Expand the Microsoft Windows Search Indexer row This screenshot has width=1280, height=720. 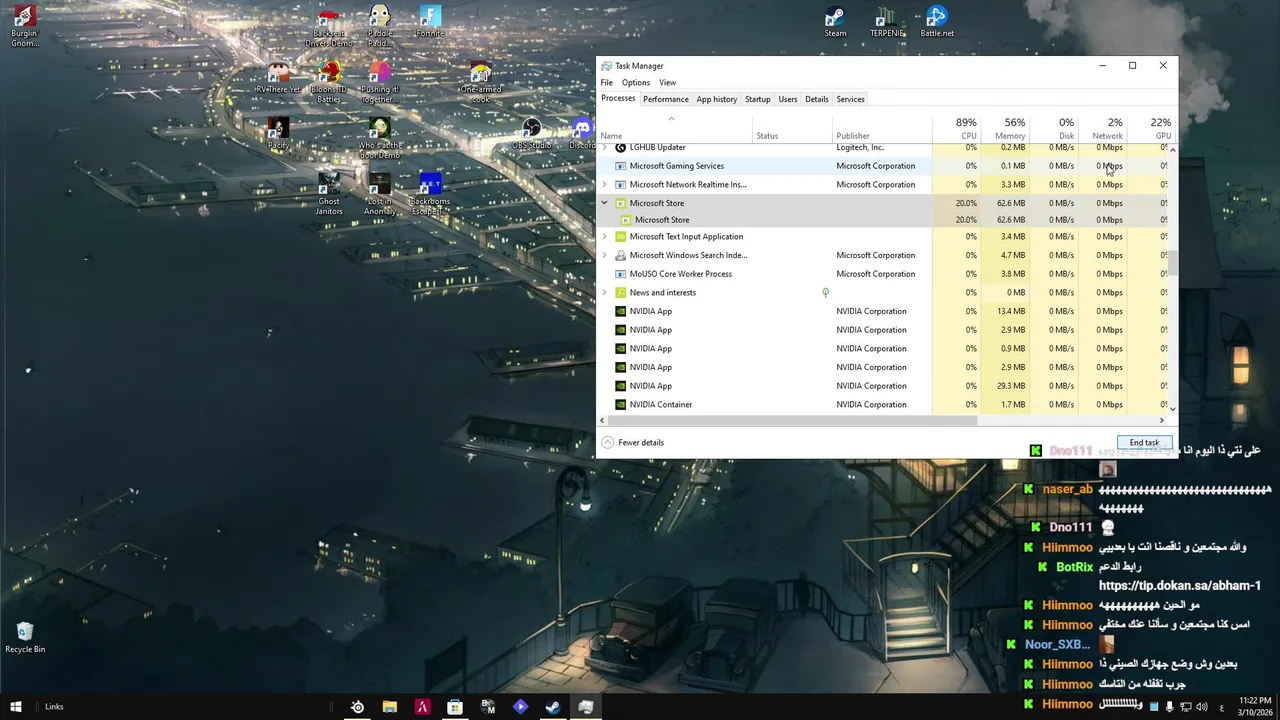[x=604, y=255]
